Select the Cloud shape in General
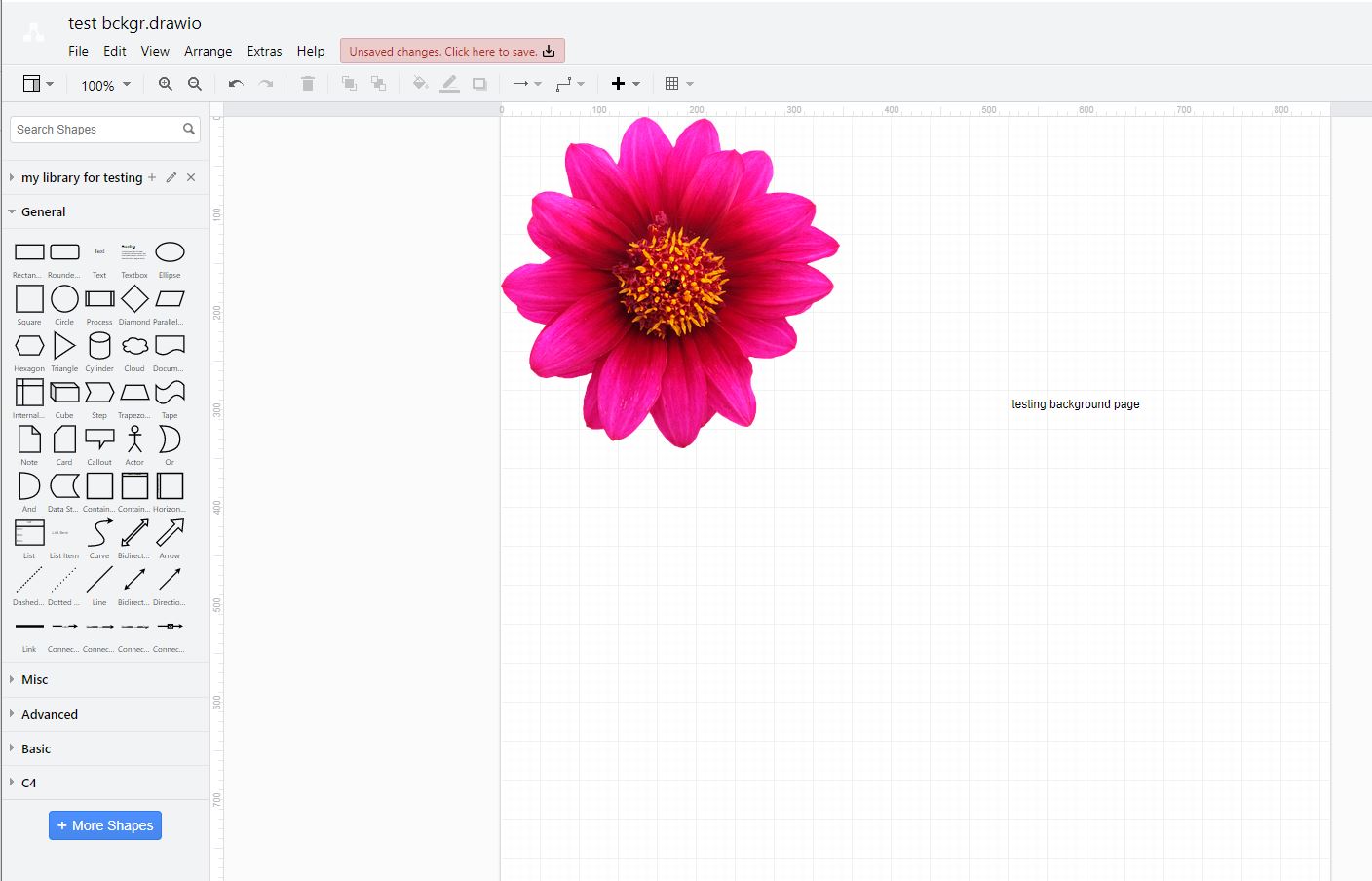Viewport: 1372px width, 881px height. point(134,345)
